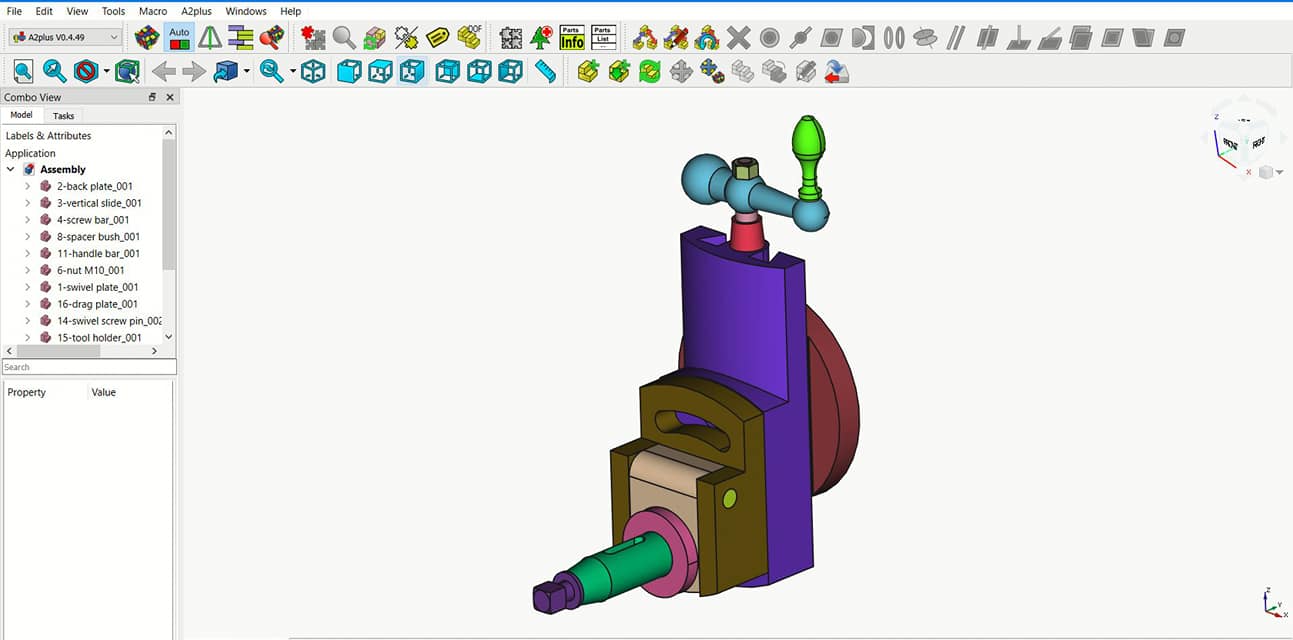This screenshot has height=640, width=1293.
Task: Set the top view cube
Action: point(380,71)
